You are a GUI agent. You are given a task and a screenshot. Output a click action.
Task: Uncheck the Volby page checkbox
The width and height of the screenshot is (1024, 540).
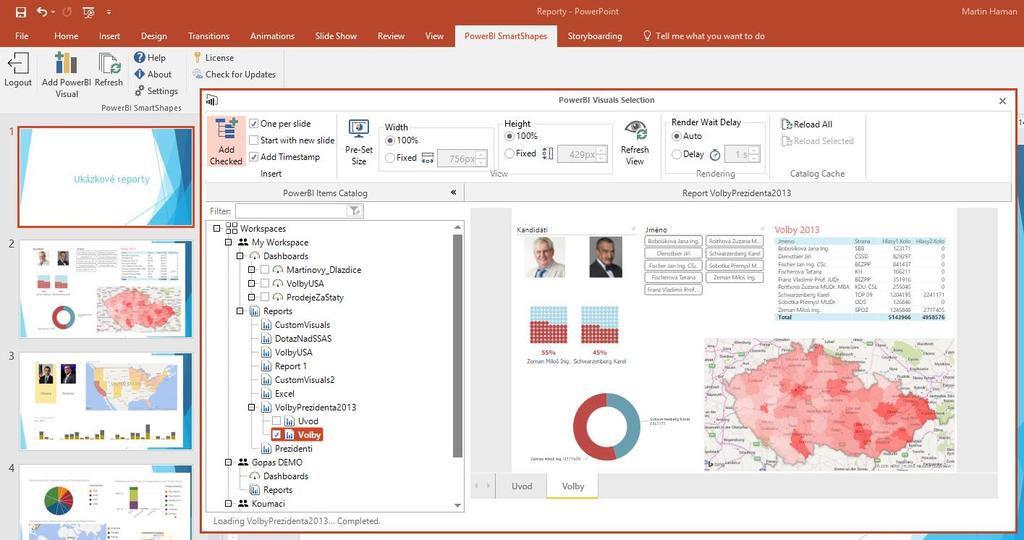(276, 434)
